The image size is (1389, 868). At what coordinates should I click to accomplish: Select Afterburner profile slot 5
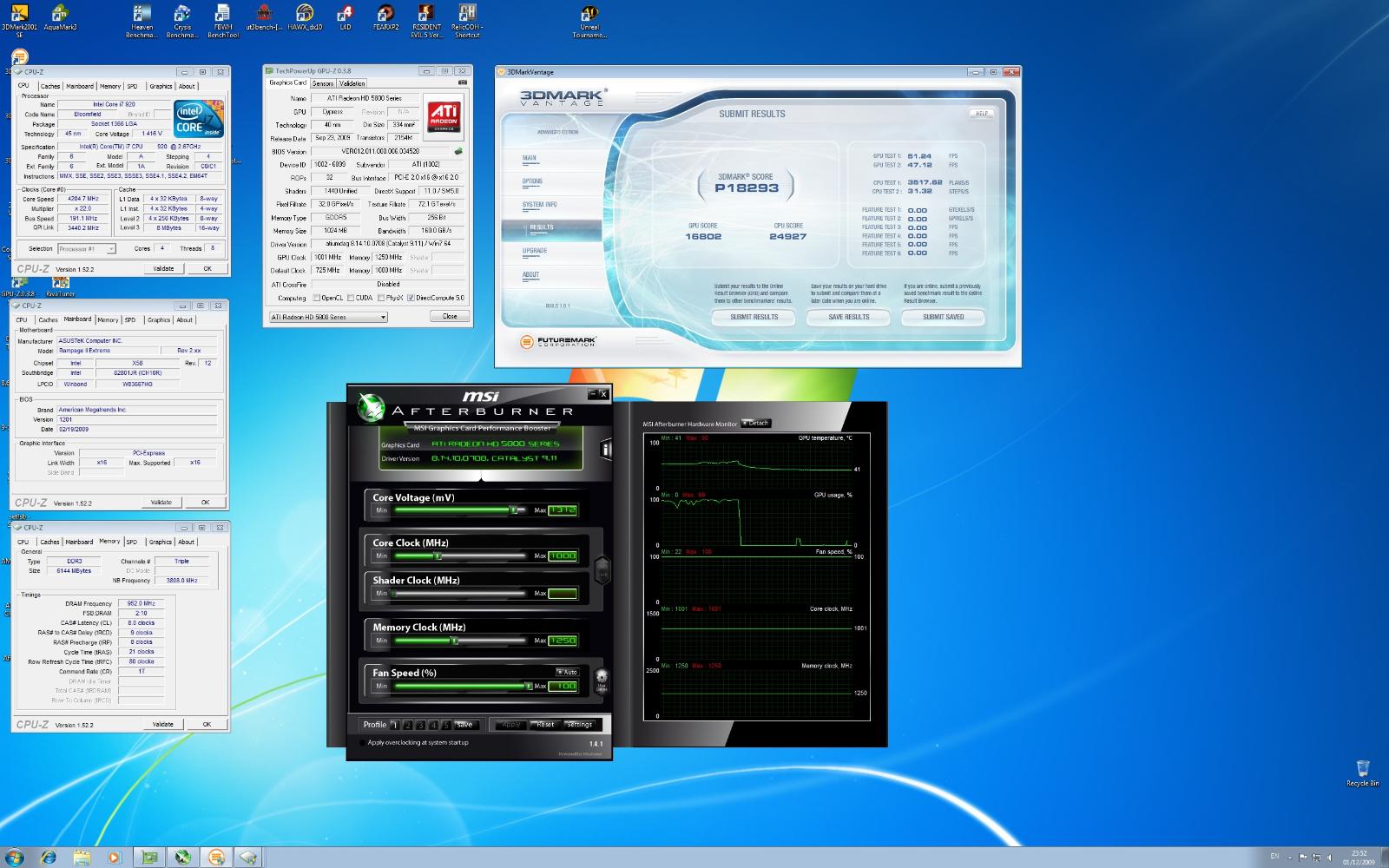tap(447, 725)
